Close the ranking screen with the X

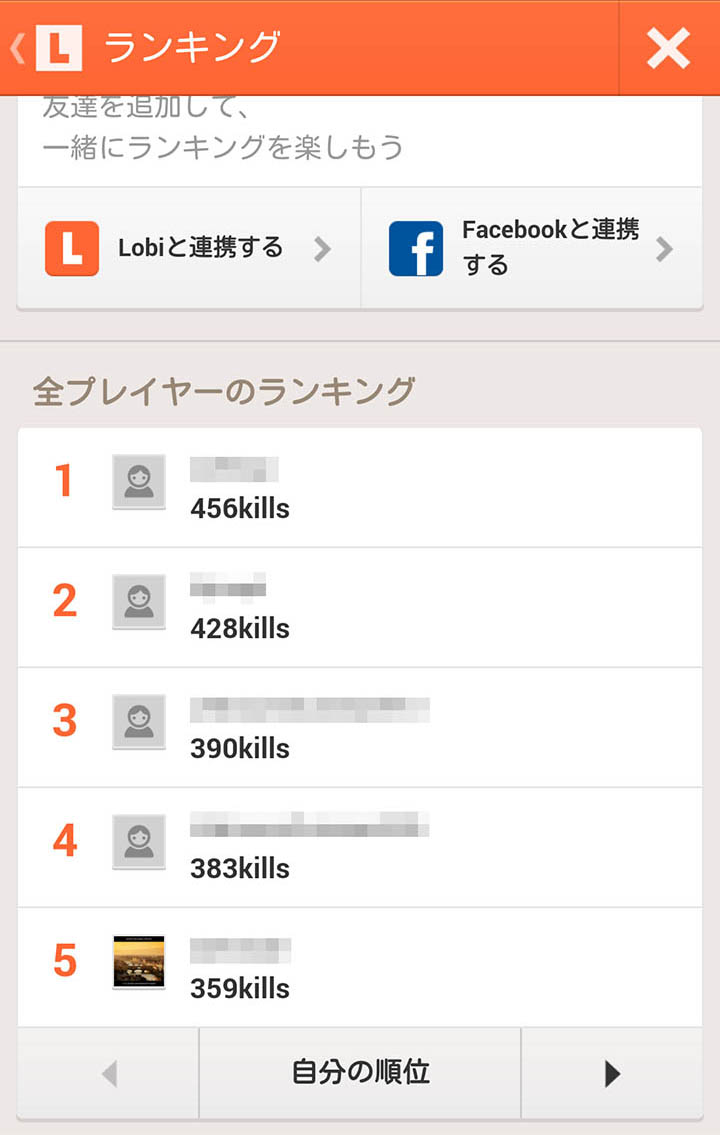(x=668, y=47)
